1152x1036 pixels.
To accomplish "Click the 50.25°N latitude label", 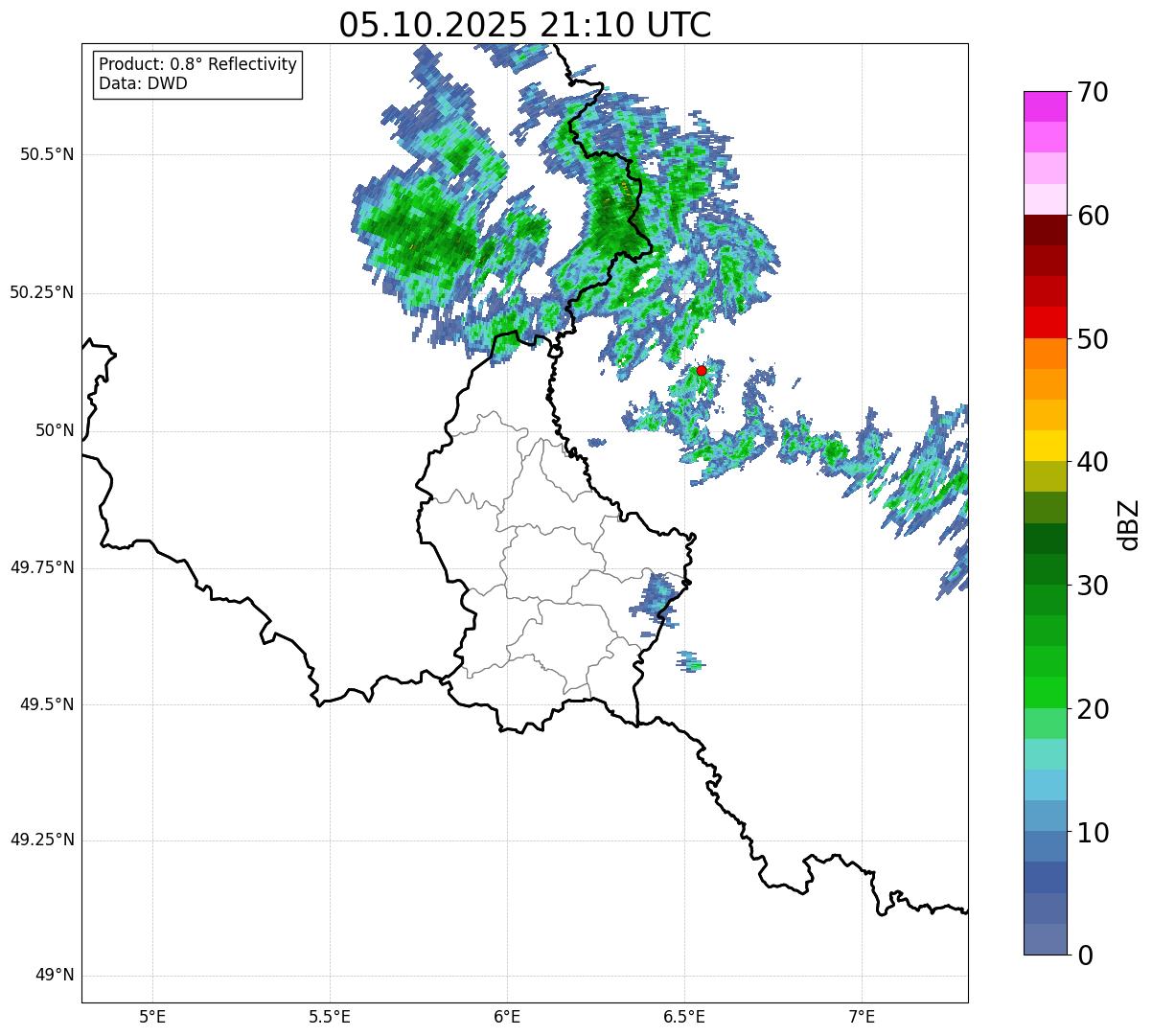I will click(x=42, y=292).
